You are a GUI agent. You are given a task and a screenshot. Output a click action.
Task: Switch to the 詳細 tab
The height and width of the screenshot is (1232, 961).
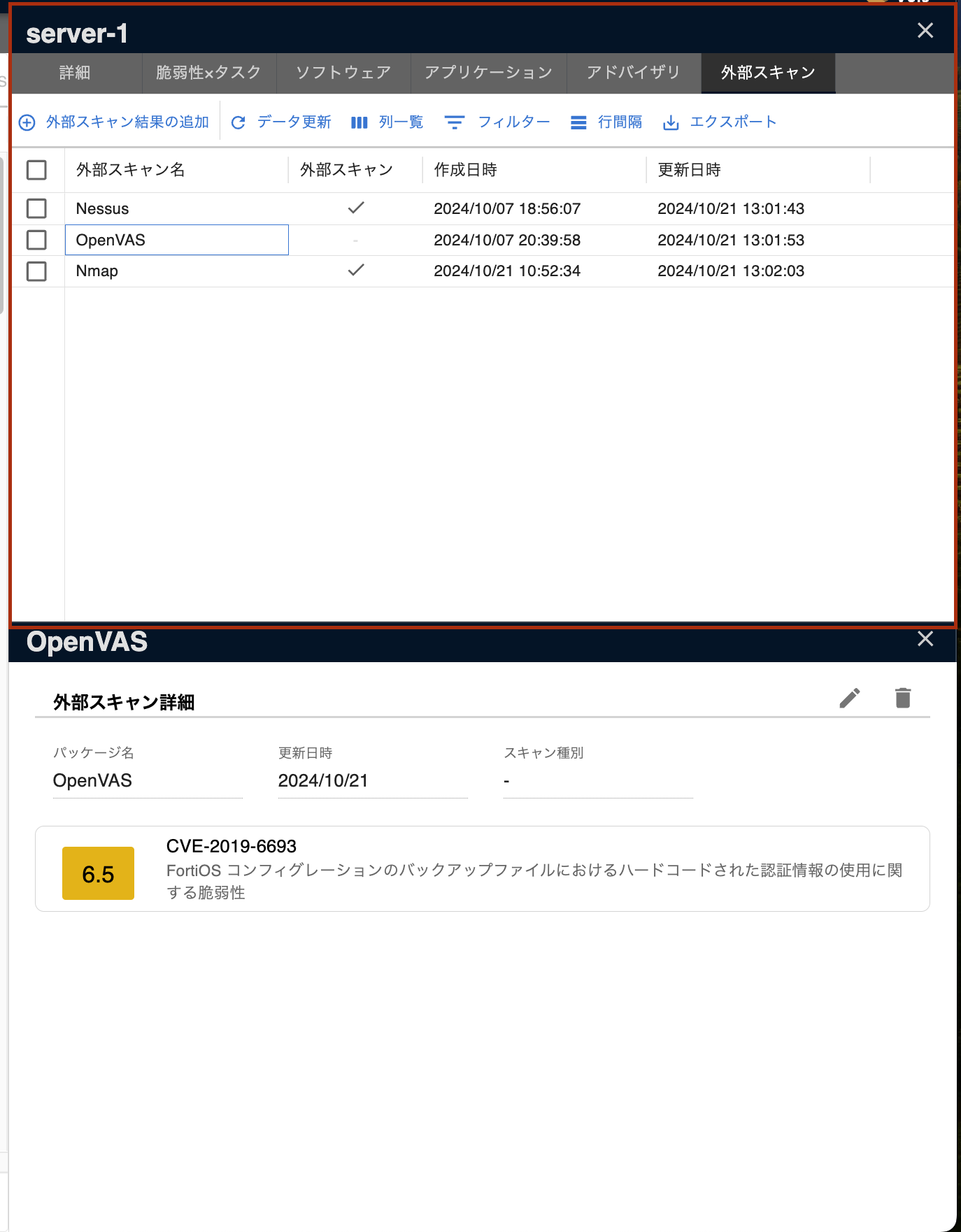[x=75, y=73]
